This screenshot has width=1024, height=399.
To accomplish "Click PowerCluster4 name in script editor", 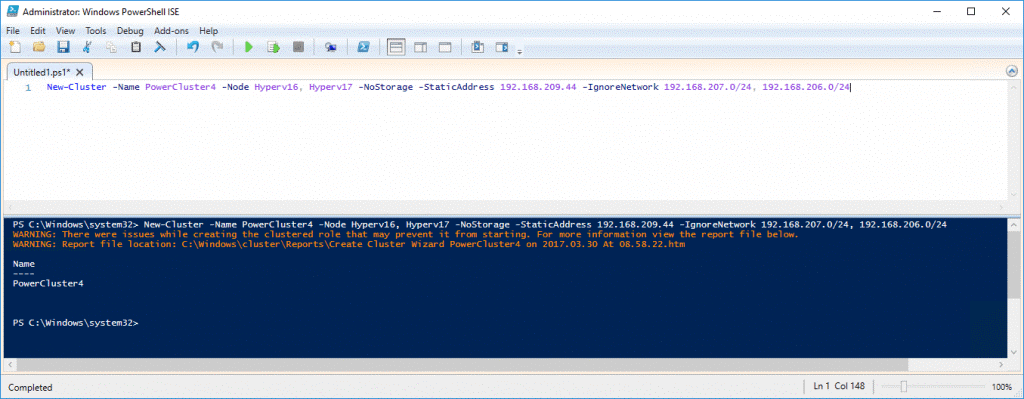I will [180, 87].
